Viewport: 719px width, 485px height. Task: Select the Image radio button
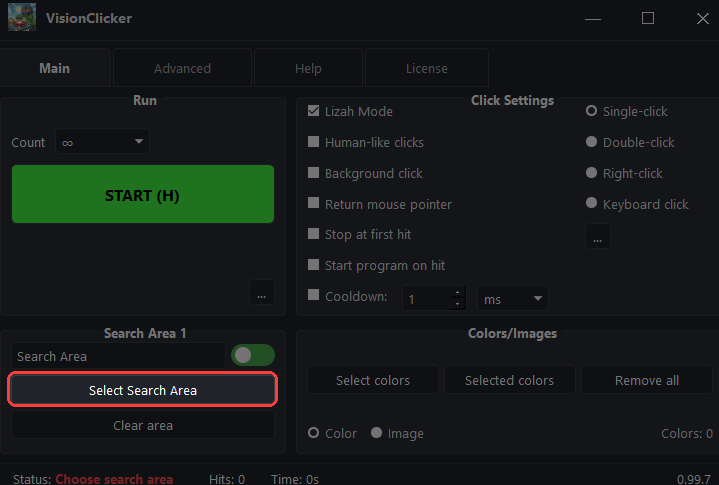click(x=376, y=433)
